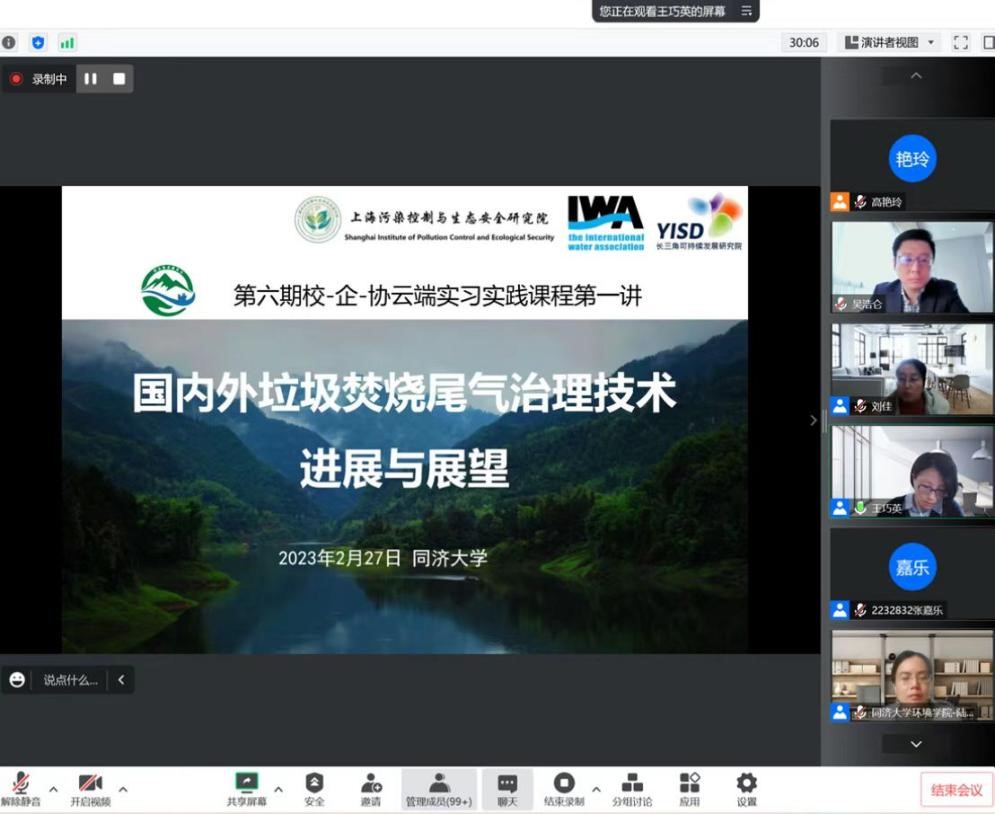Open the Speaker view (演讲者视图) dropdown

click(x=890, y=43)
